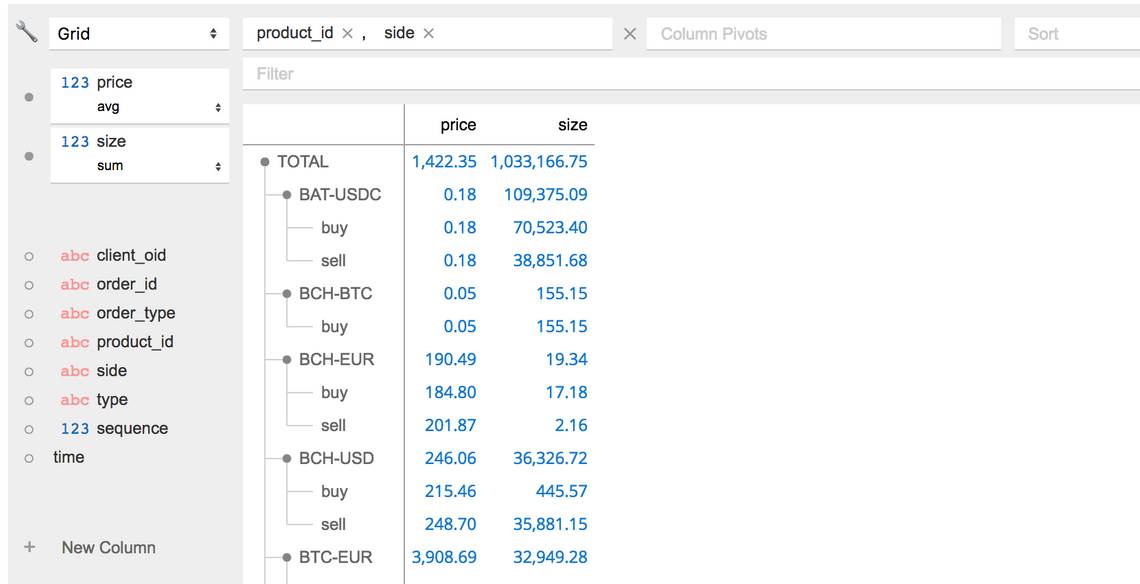Remove product_id from row pivots
This screenshot has height=584, width=1140.
click(x=347, y=34)
